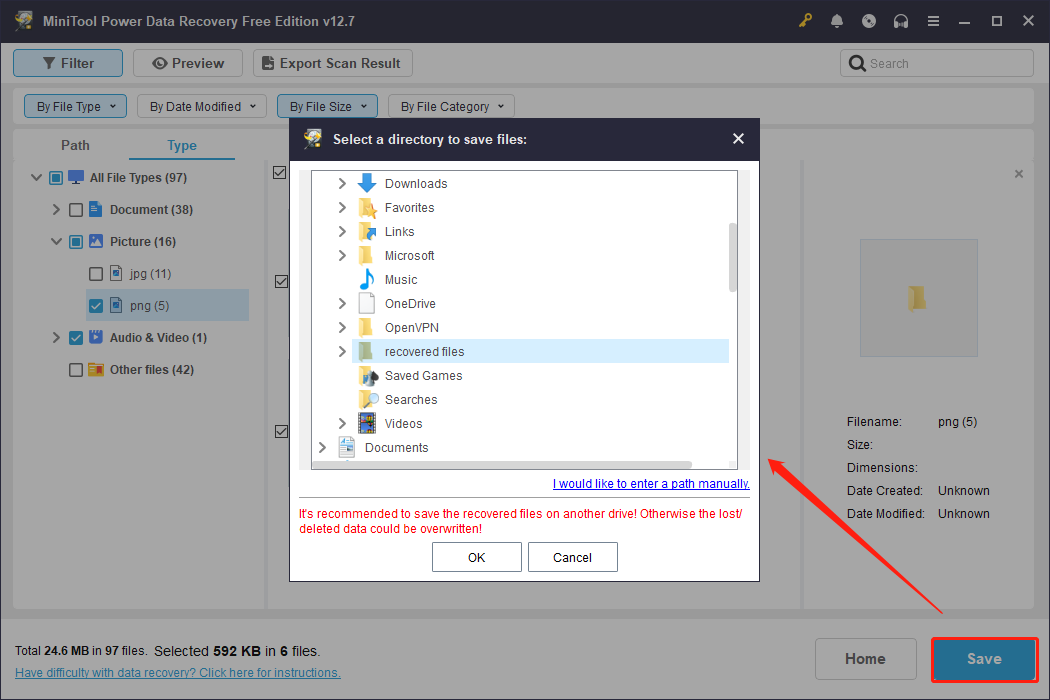This screenshot has width=1050, height=700.
Task: Click the Preview eye icon
Action: point(160,62)
